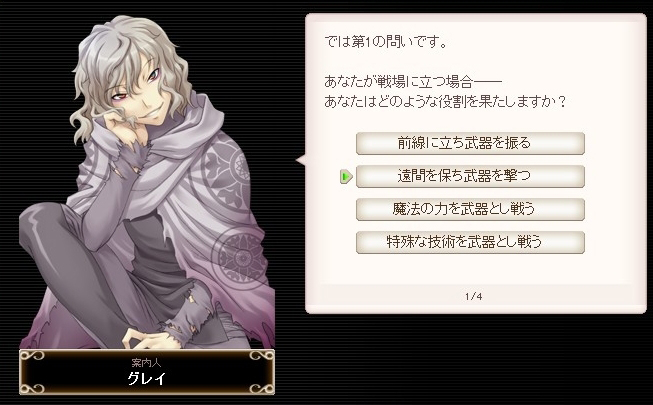The image size is (653, 405).
Task: Click the top-left swirl ornament of nameplate
Action: point(32,356)
